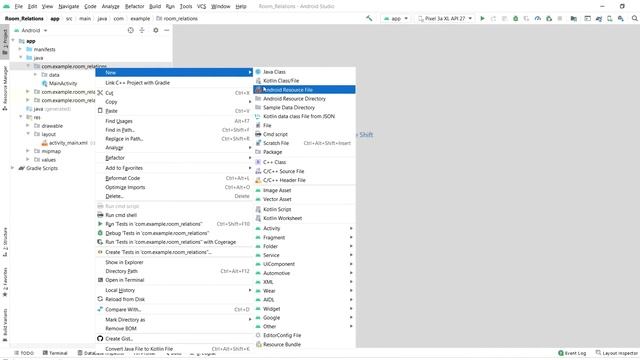This screenshot has width=640, height=360.
Task: Select MainActivity file in tree
Action: 59,83
